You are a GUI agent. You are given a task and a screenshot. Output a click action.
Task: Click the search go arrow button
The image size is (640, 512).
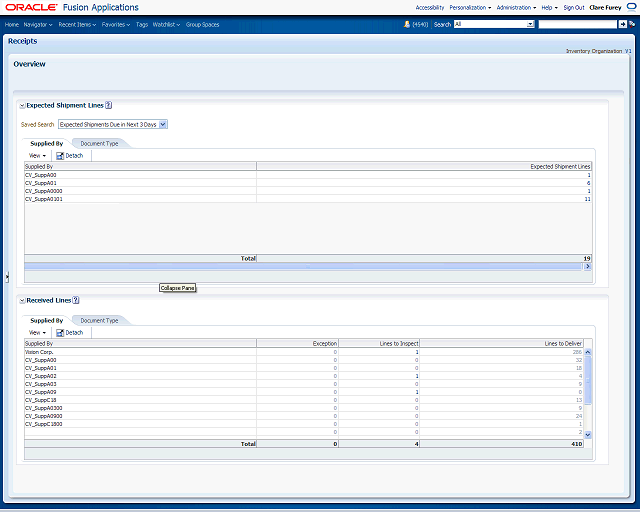coord(622,24)
